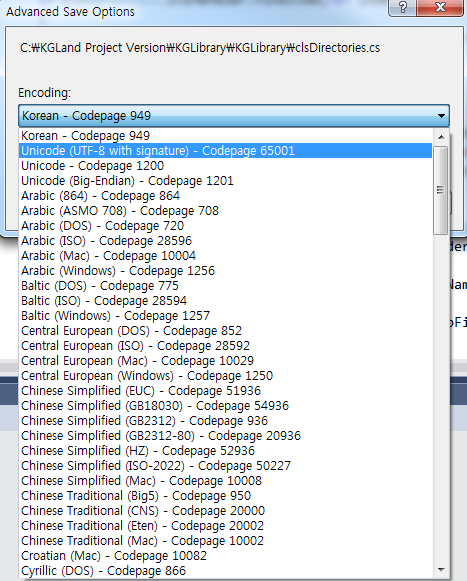Pick Chinese Simplified (GB2312) - Codepage 936
The image size is (467, 581).
[x=225, y=421]
